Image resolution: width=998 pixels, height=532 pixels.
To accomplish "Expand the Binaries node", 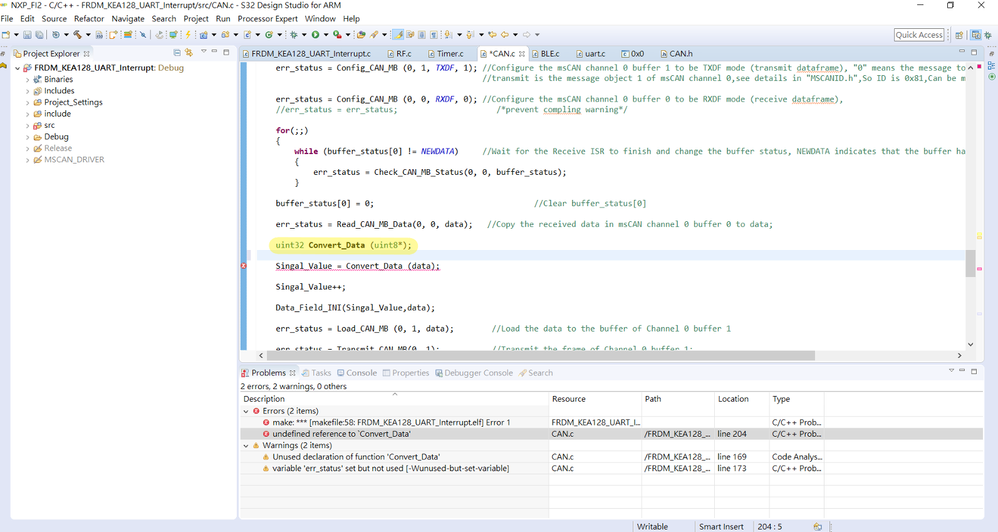I will point(27,80).
